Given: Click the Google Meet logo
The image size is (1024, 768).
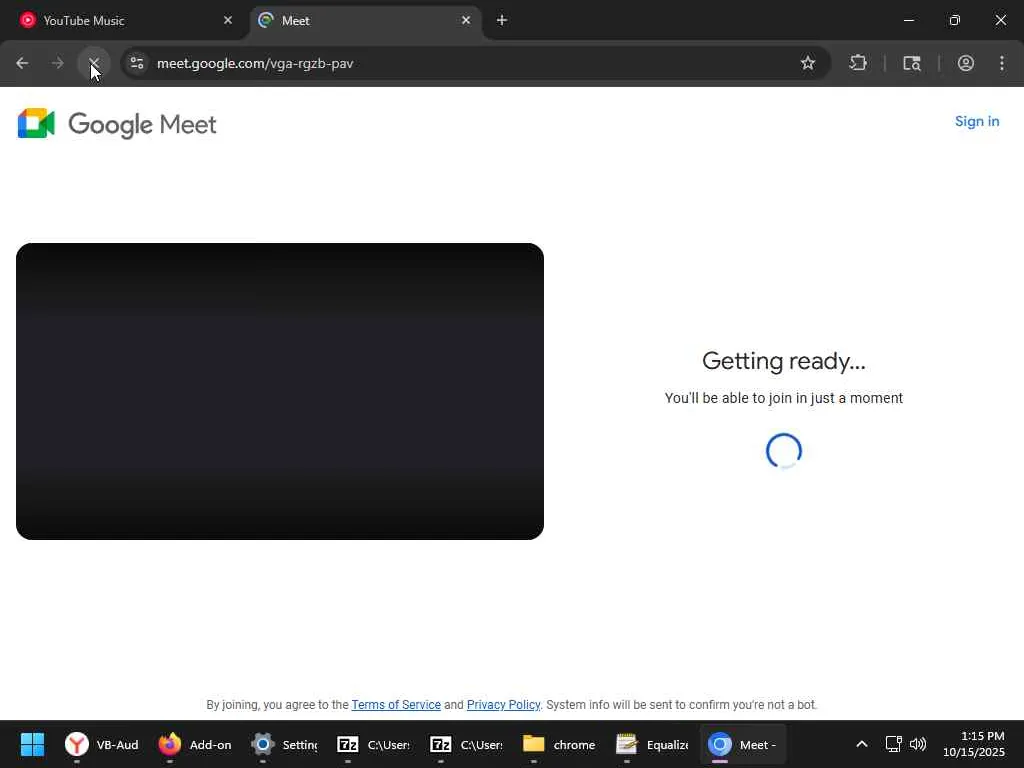Looking at the screenshot, I should coord(117,123).
